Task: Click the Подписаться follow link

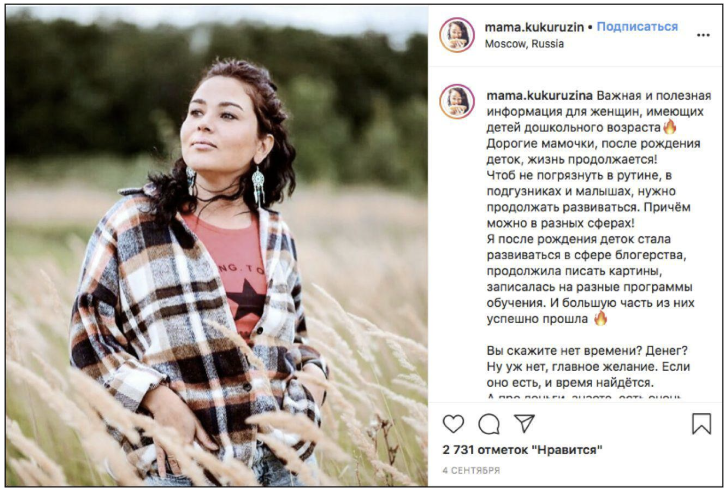Action: pos(637,27)
